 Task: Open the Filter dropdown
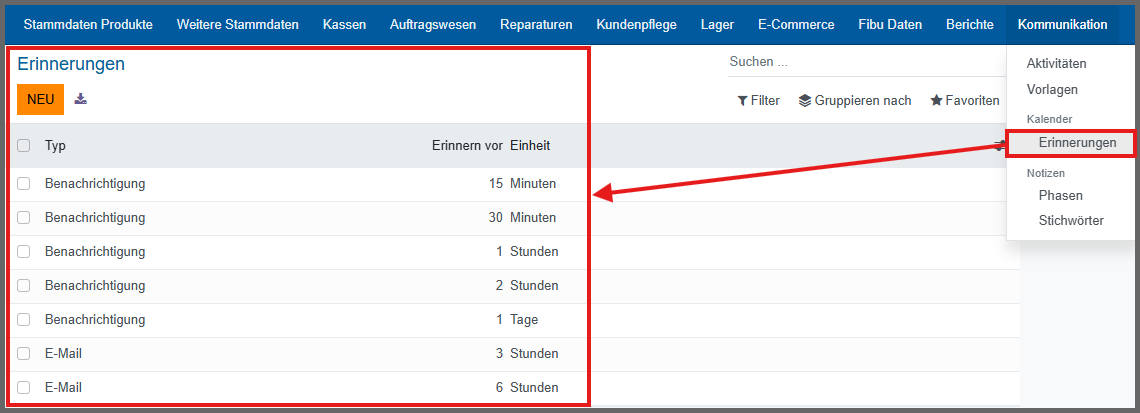(759, 101)
